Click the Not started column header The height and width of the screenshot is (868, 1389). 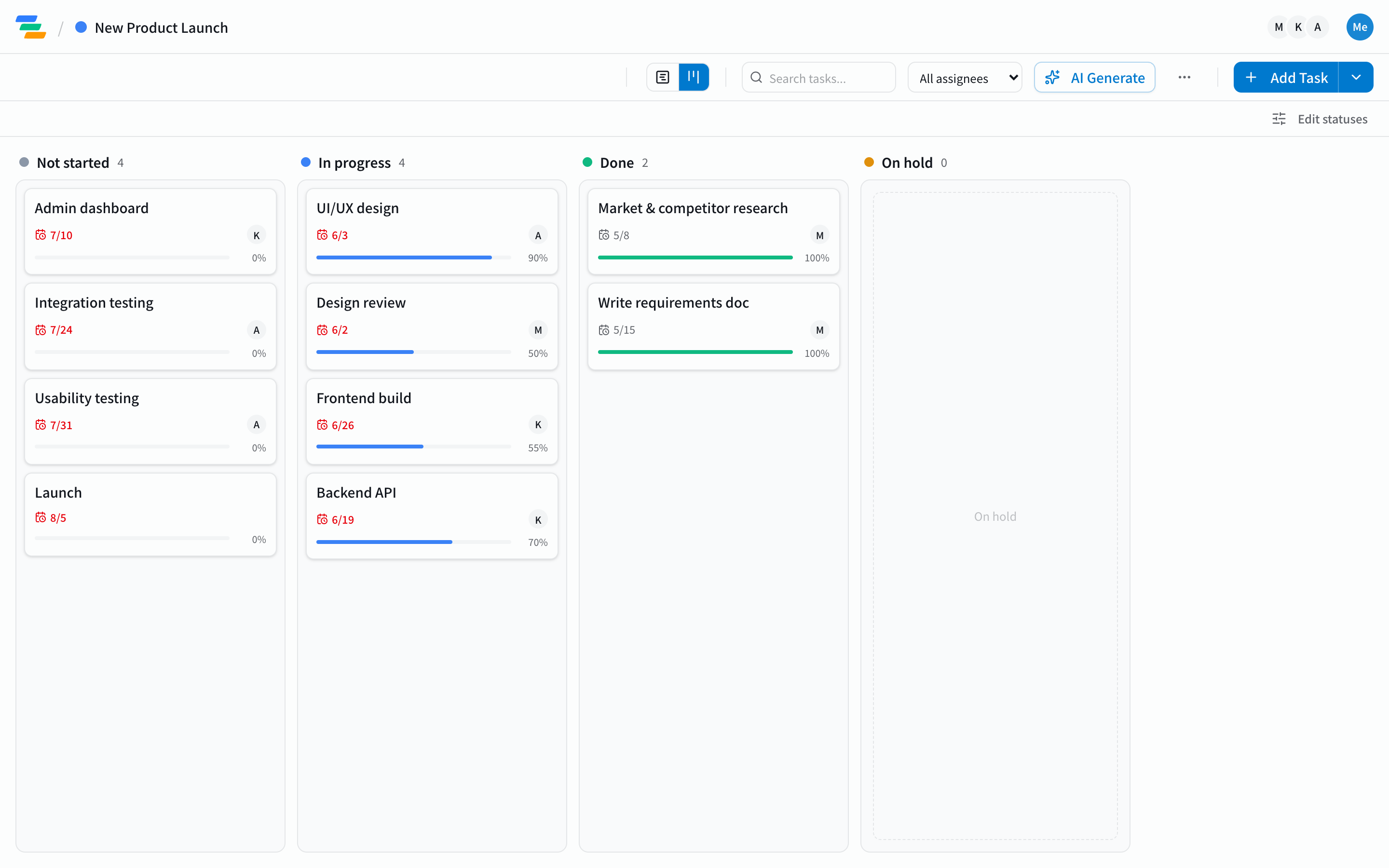coord(73,163)
